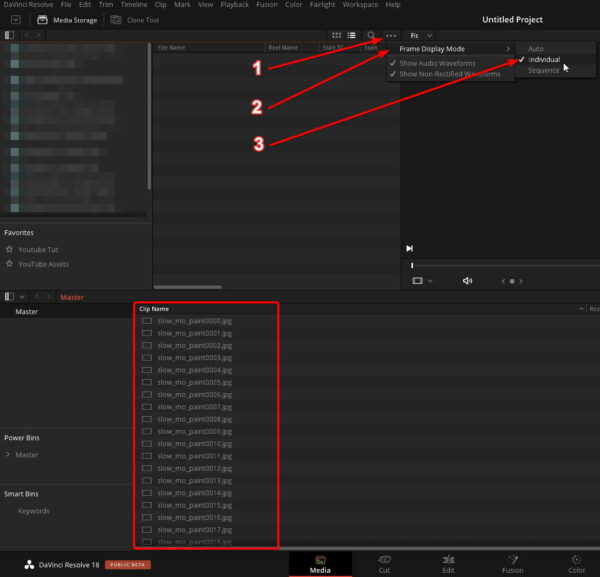The image size is (600, 577).
Task: Select slow_mo_paint0008.jpg clip
Action: click(194, 419)
